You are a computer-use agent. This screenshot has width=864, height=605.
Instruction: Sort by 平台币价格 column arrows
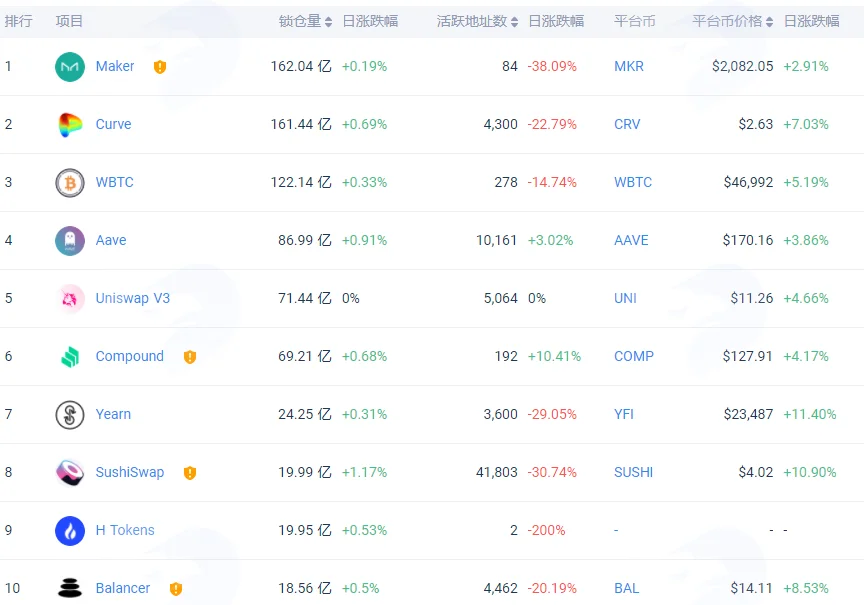(x=769, y=22)
